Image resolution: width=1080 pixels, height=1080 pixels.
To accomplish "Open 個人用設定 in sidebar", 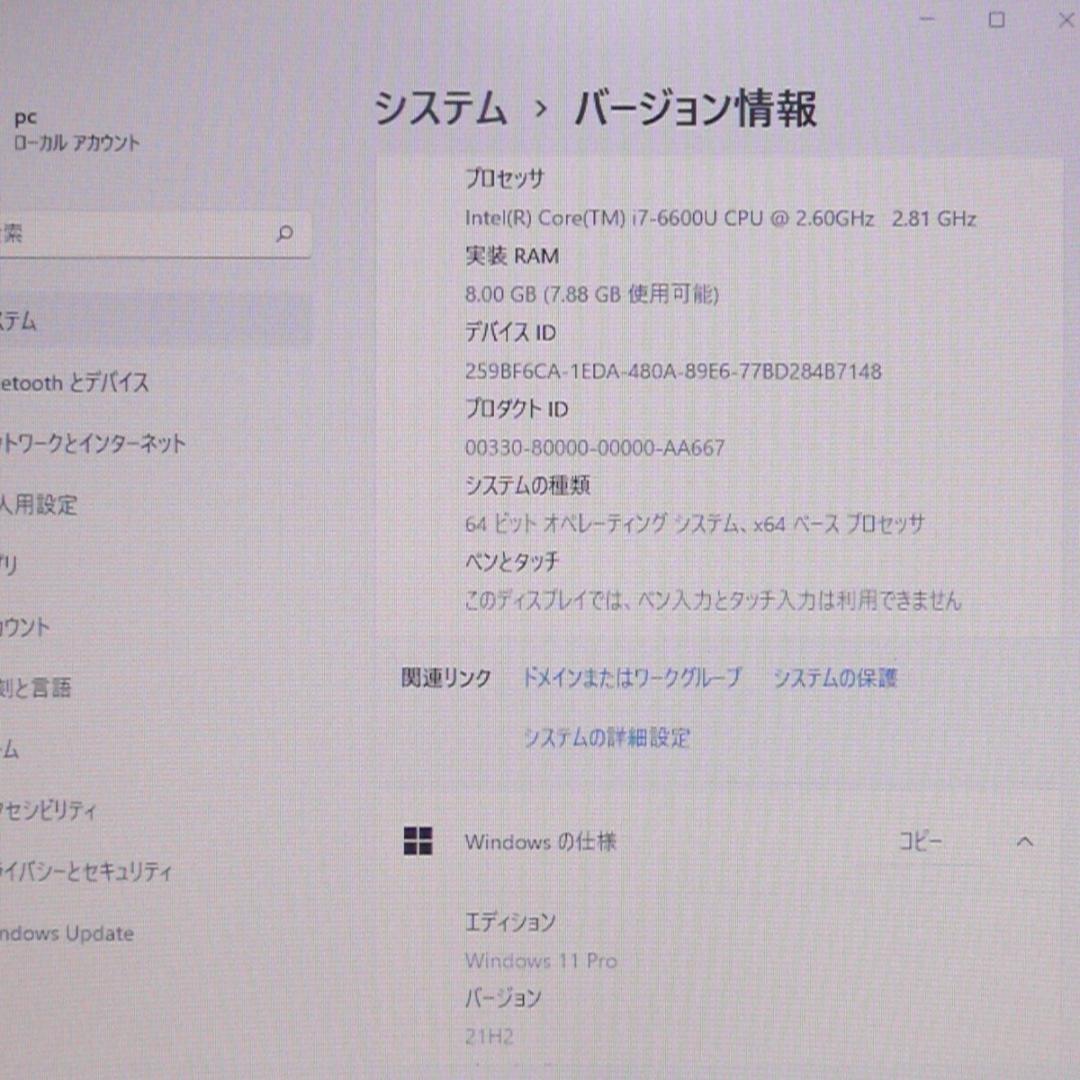I will (39, 504).
